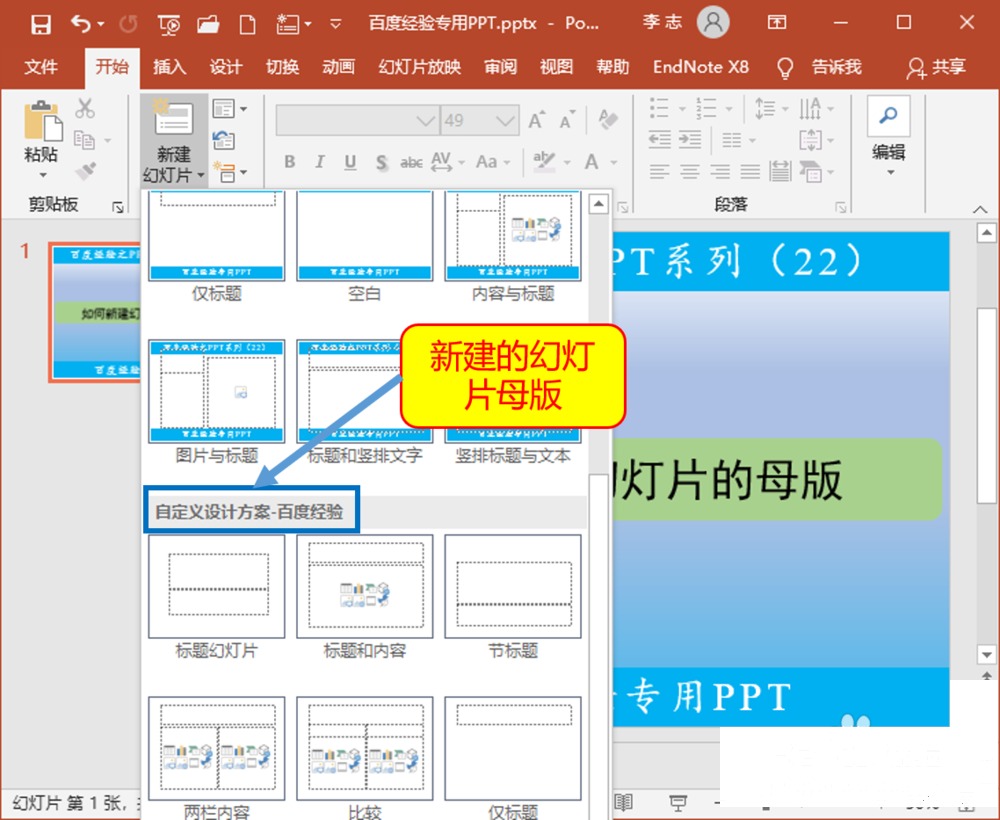Open the Section dropdown

(x=230, y=172)
